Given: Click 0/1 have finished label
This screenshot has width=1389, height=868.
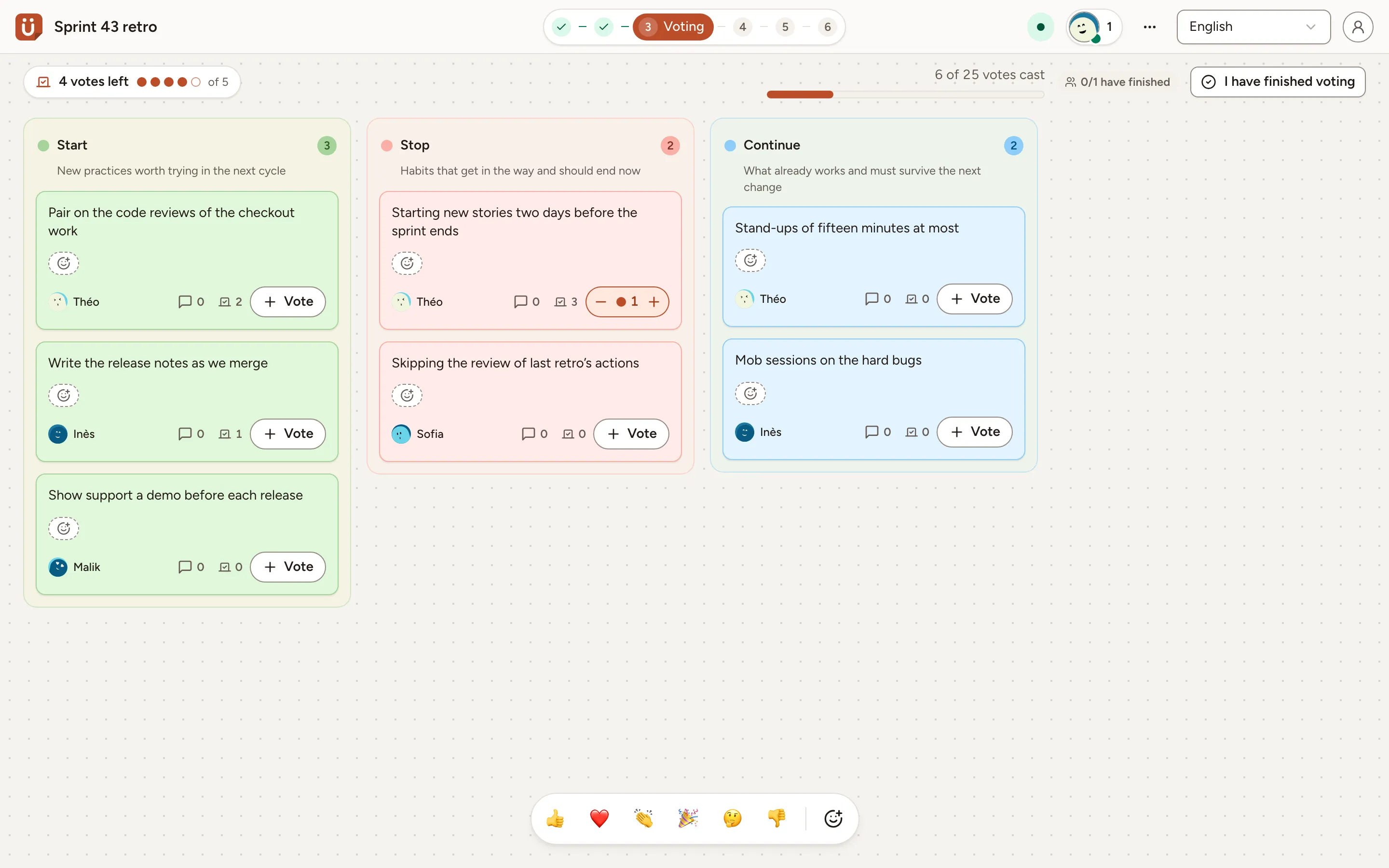Looking at the screenshot, I should click(1117, 82).
